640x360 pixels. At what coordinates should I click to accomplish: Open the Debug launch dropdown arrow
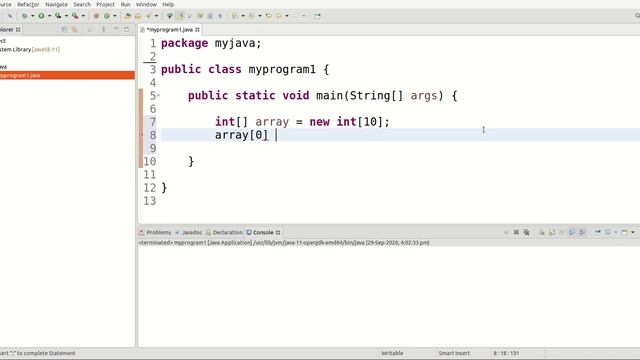click(33, 16)
